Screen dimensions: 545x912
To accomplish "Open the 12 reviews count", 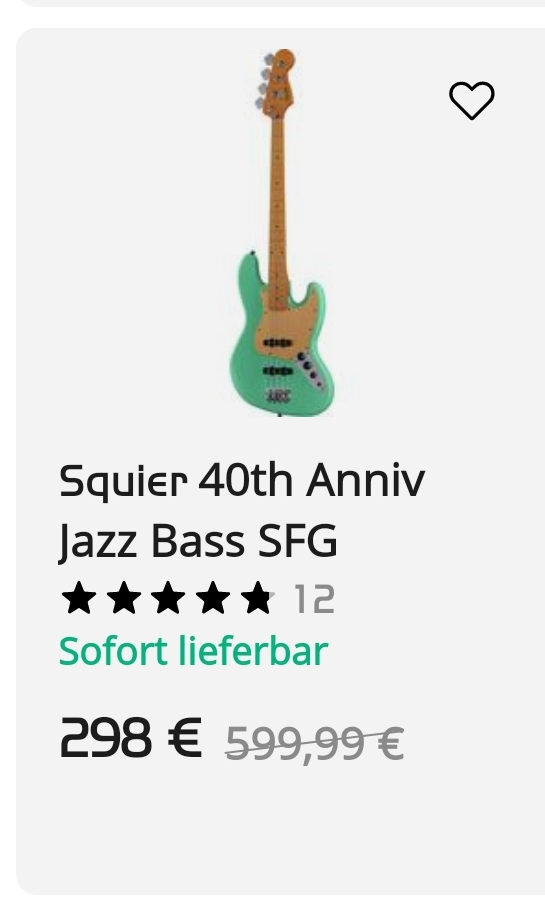I will pos(314,599).
